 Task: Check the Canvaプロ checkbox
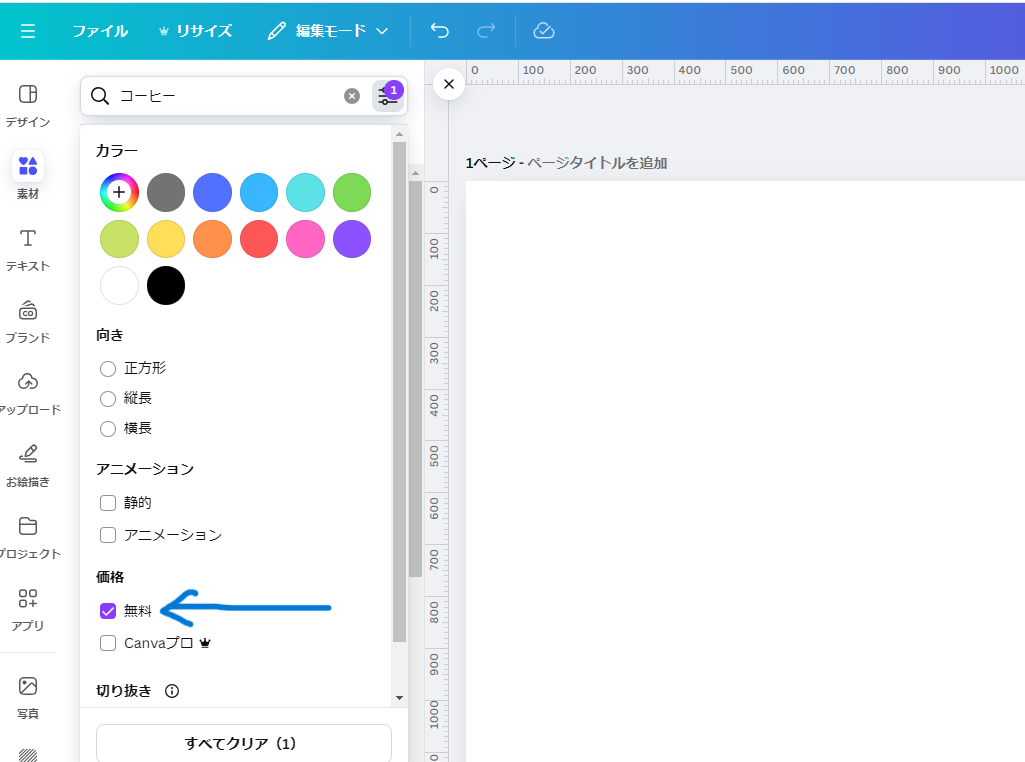(108, 643)
